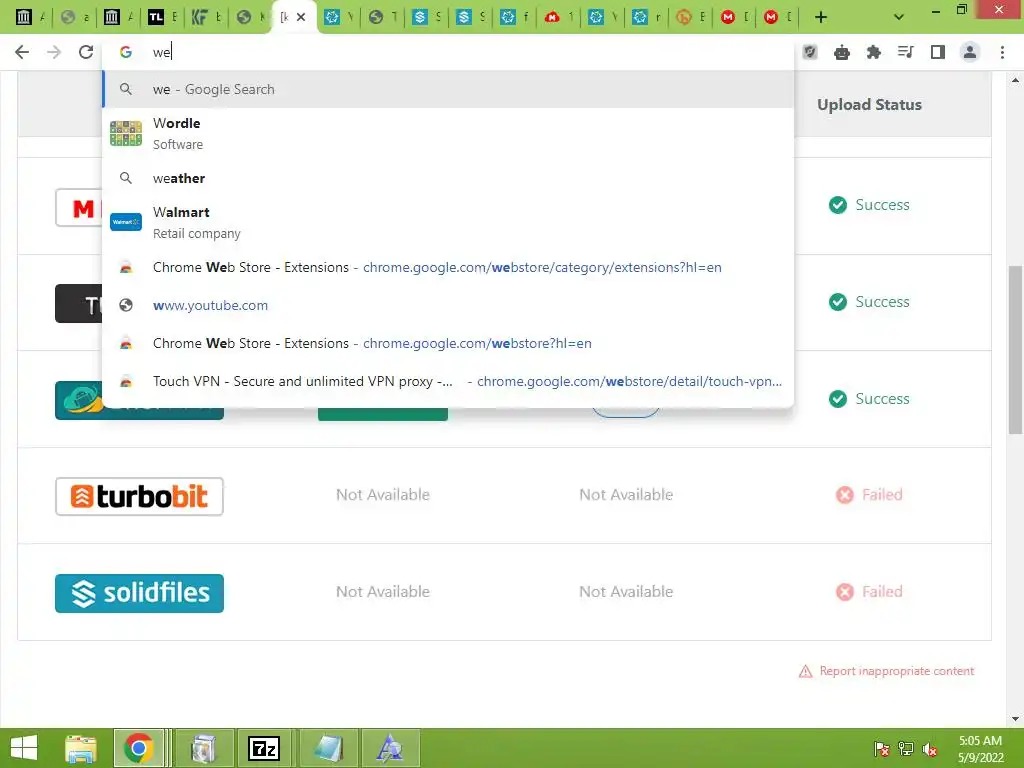
Task: Switch to the first tab in the strip
Action: pyautogui.click(x=31, y=17)
